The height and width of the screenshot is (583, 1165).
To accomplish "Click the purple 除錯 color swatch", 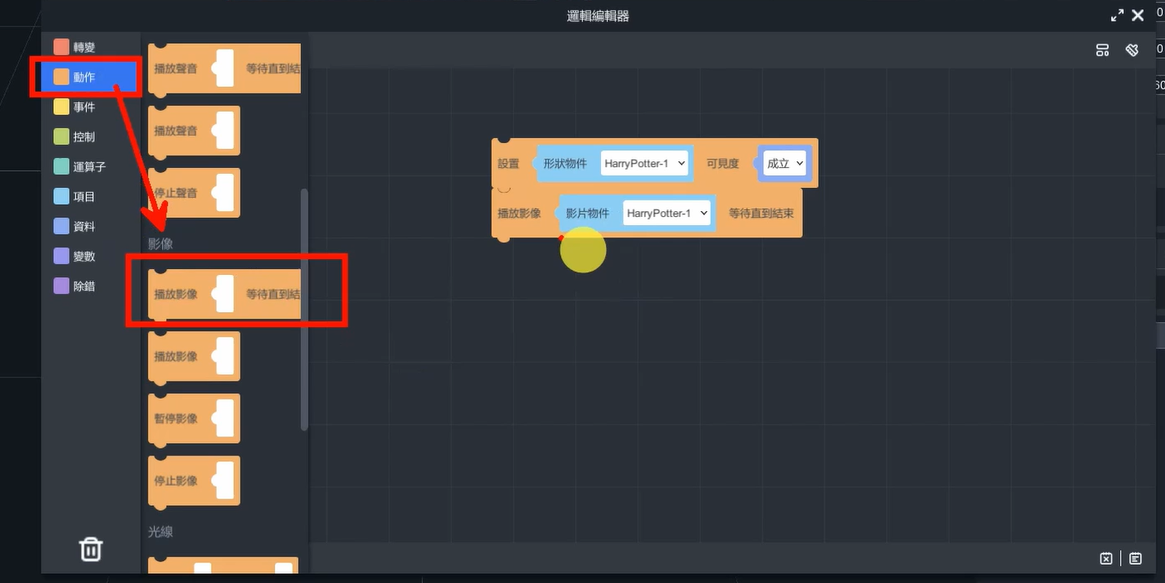I will (61, 286).
